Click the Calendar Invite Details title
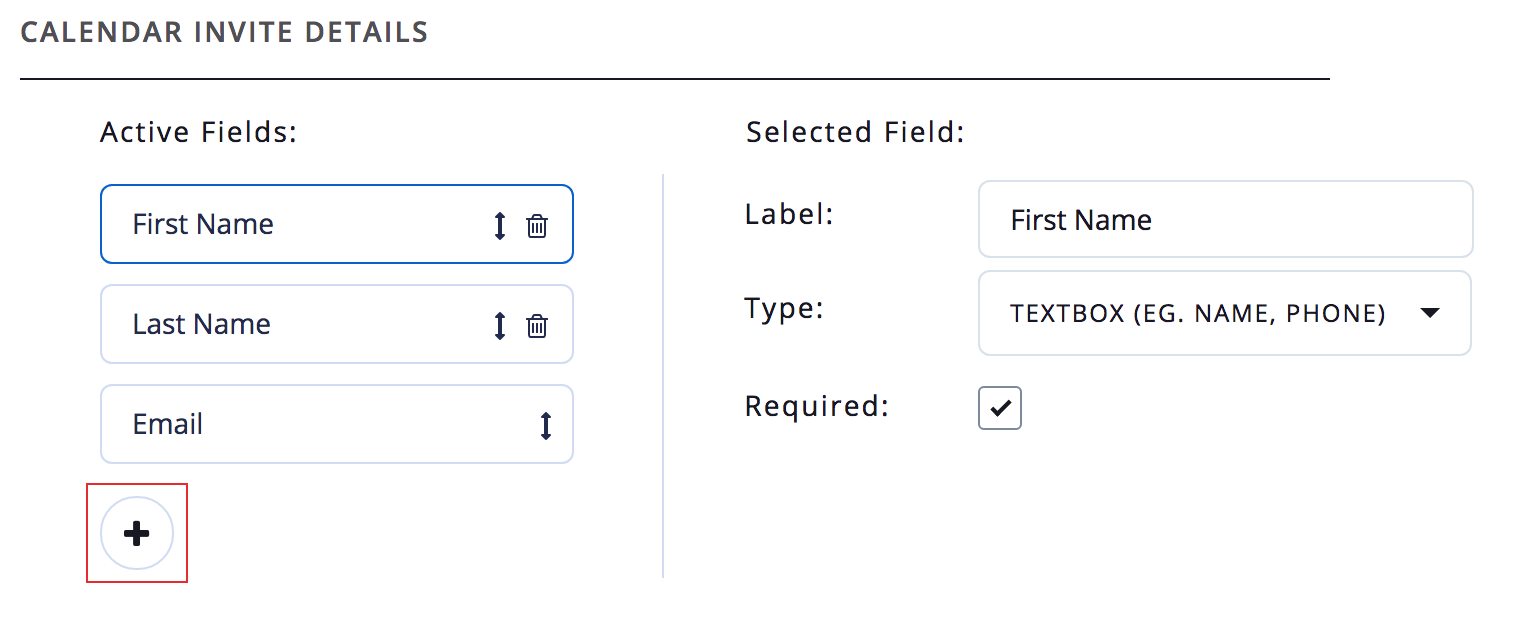 [x=224, y=32]
